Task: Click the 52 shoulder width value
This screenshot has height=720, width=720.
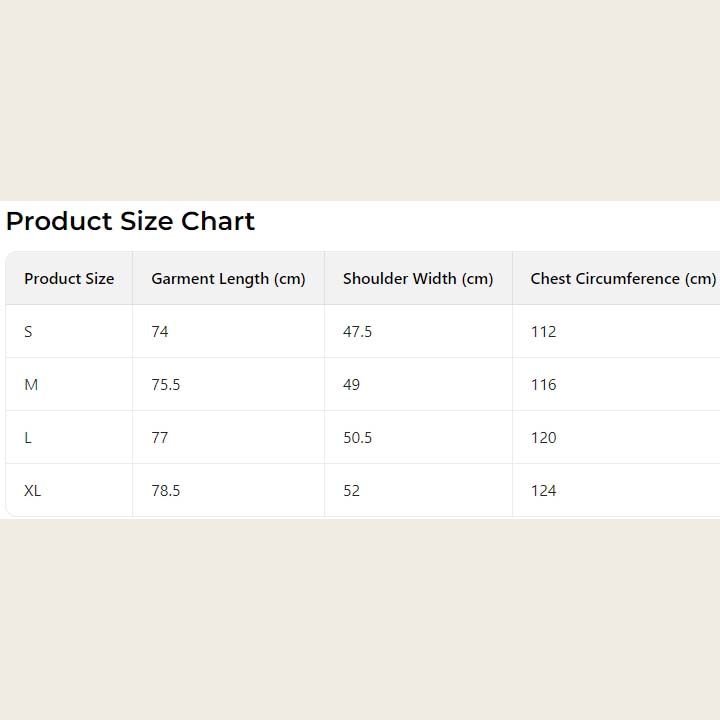Action: pyautogui.click(x=351, y=491)
